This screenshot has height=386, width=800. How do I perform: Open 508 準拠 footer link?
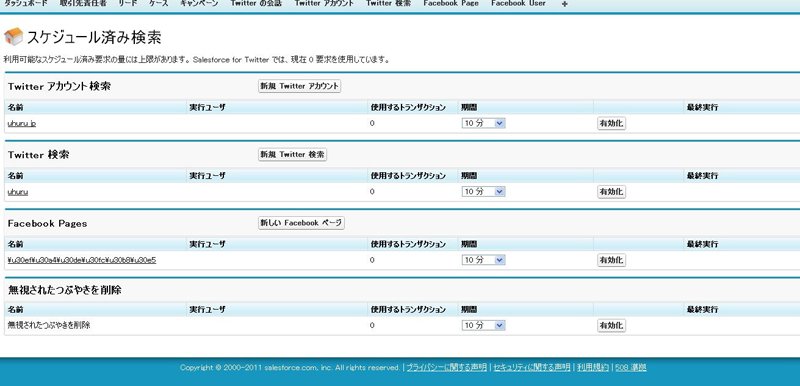[631, 367]
